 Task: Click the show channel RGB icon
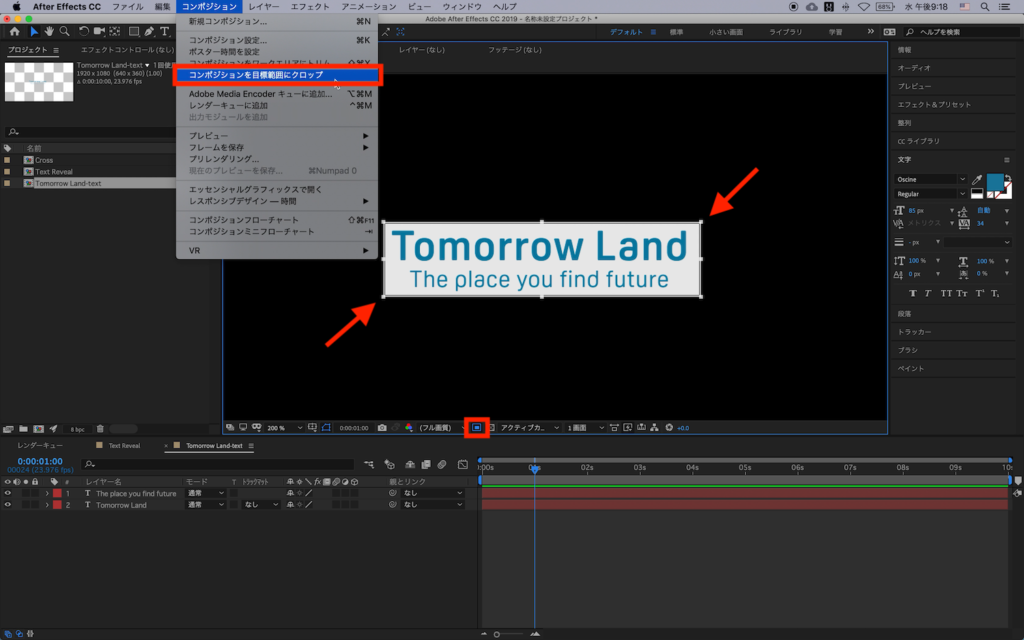pyautogui.click(x=409, y=428)
